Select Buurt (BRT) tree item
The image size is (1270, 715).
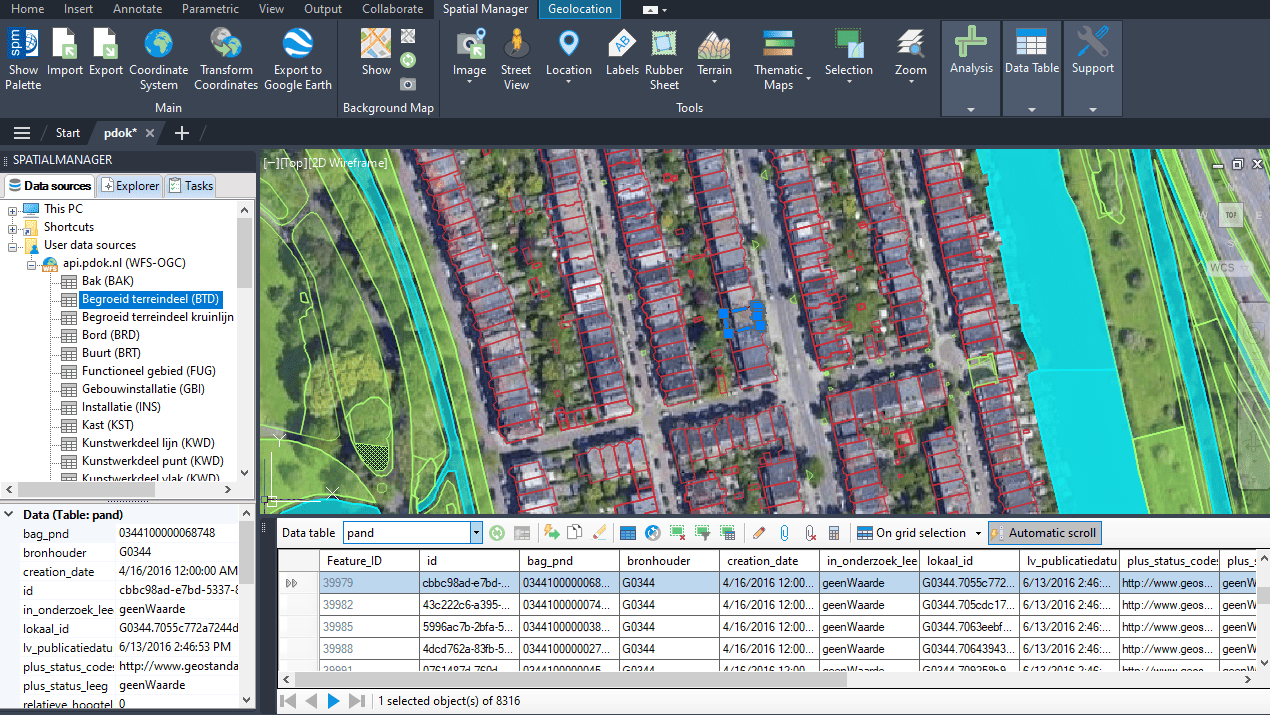click(111, 353)
